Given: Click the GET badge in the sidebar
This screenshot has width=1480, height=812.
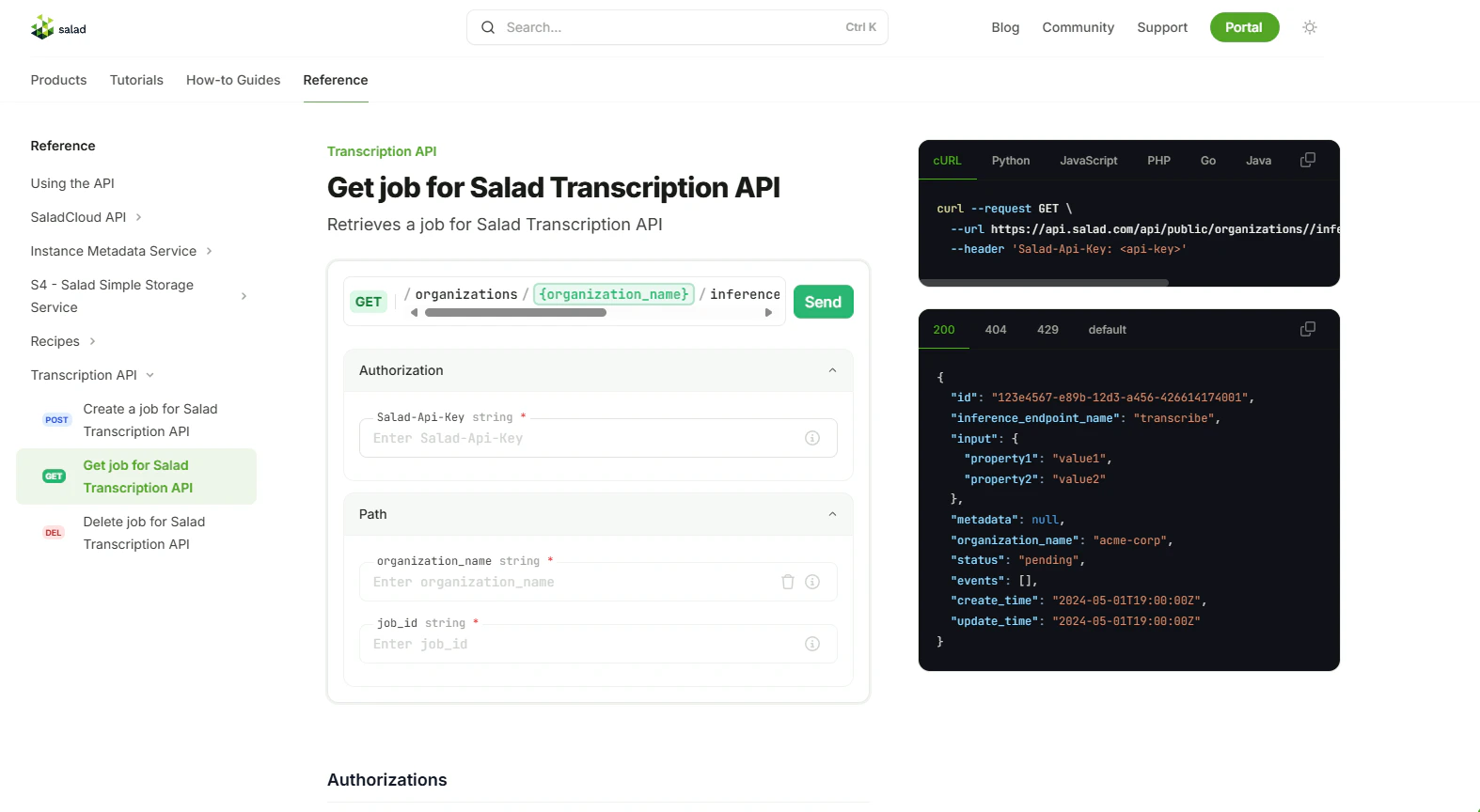Looking at the screenshot, I should 55,476.
